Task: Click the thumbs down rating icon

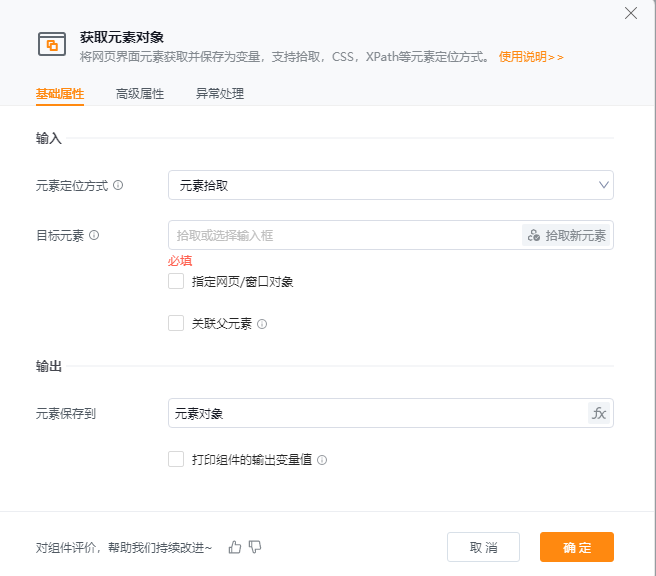Action: pos(255,547)
